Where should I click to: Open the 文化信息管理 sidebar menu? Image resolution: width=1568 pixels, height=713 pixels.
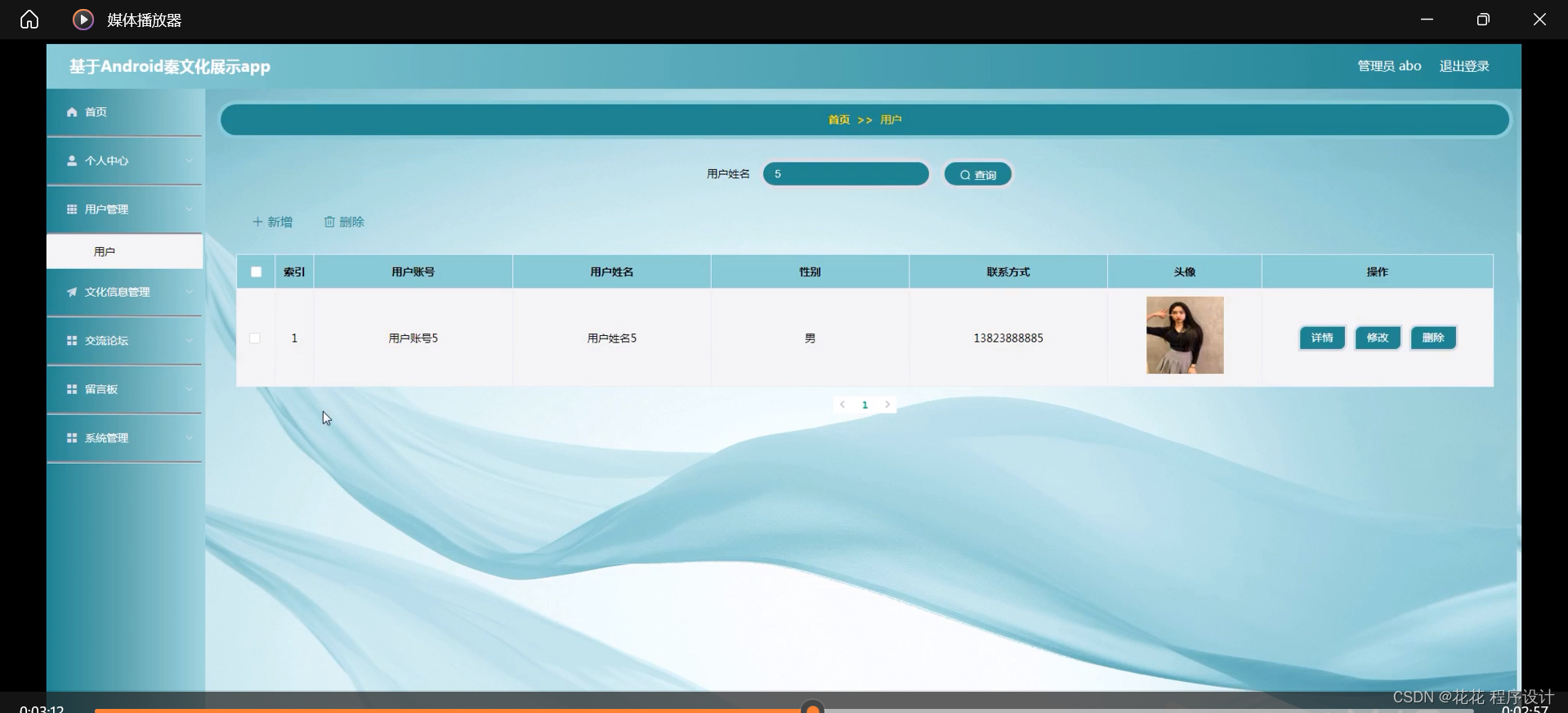(124, 292)
